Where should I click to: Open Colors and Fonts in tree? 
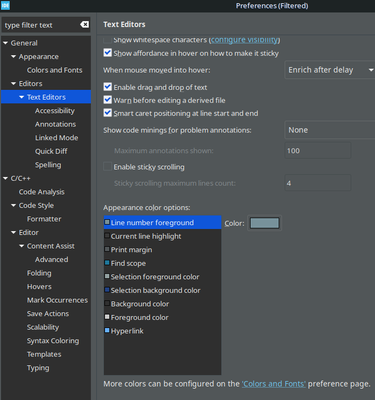click(x=54, y=70)
